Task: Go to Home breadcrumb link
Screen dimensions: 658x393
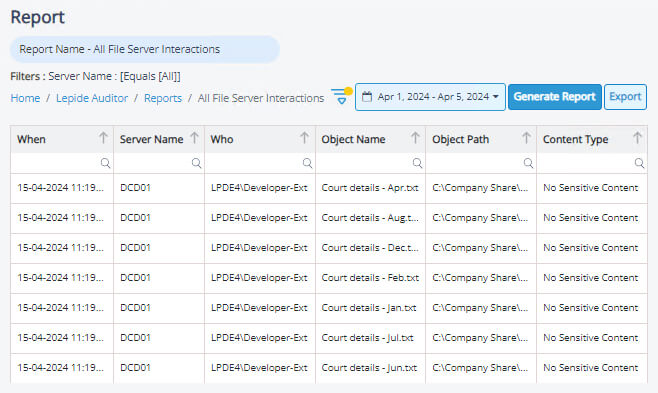Action: click(25, 98)
